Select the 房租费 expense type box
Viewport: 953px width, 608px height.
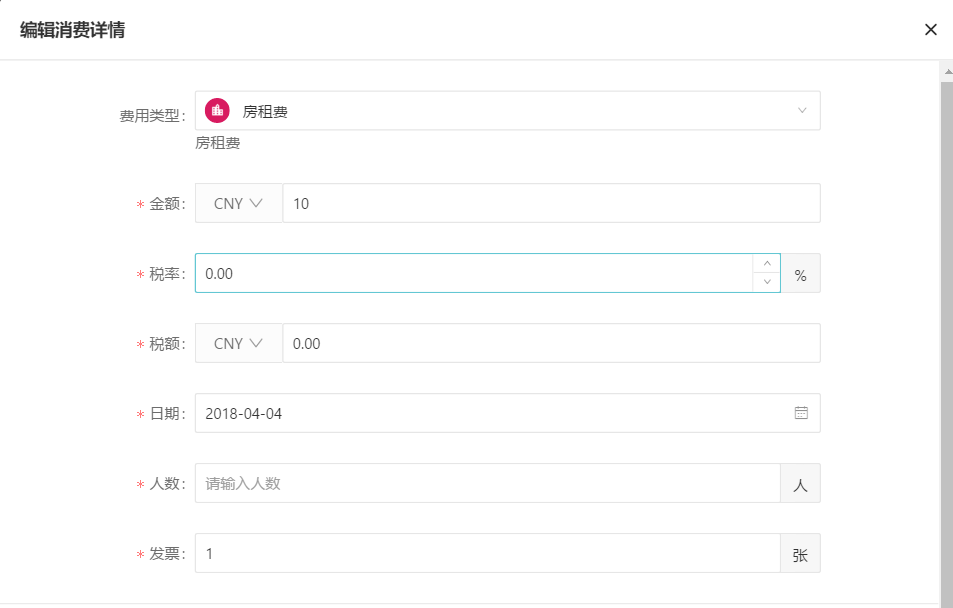[x=507, y=111]
